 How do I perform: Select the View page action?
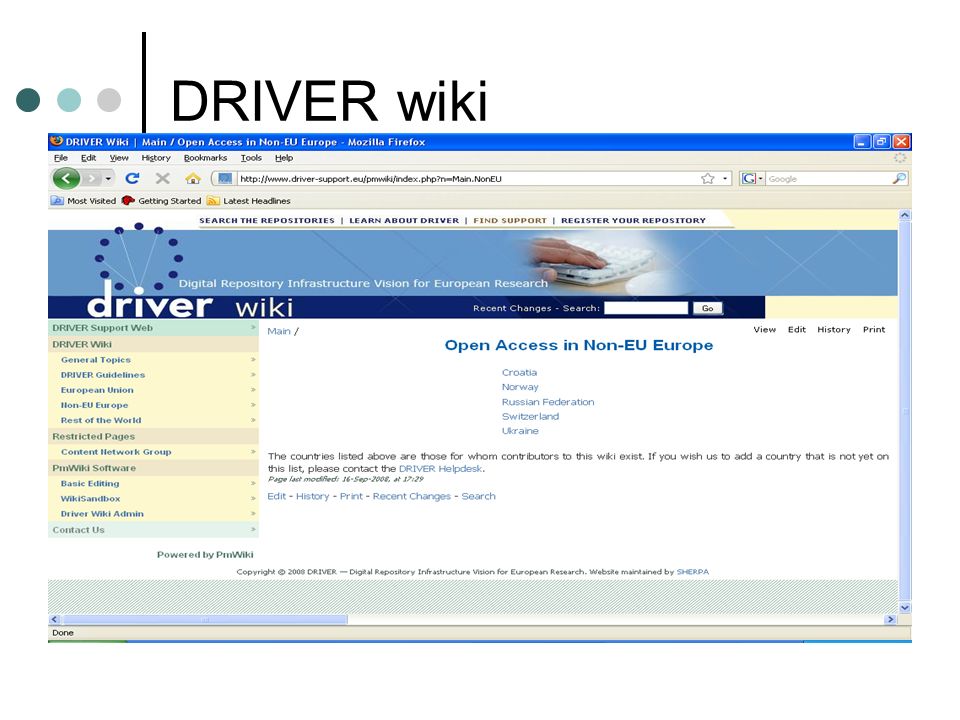(x=764, y=329)
